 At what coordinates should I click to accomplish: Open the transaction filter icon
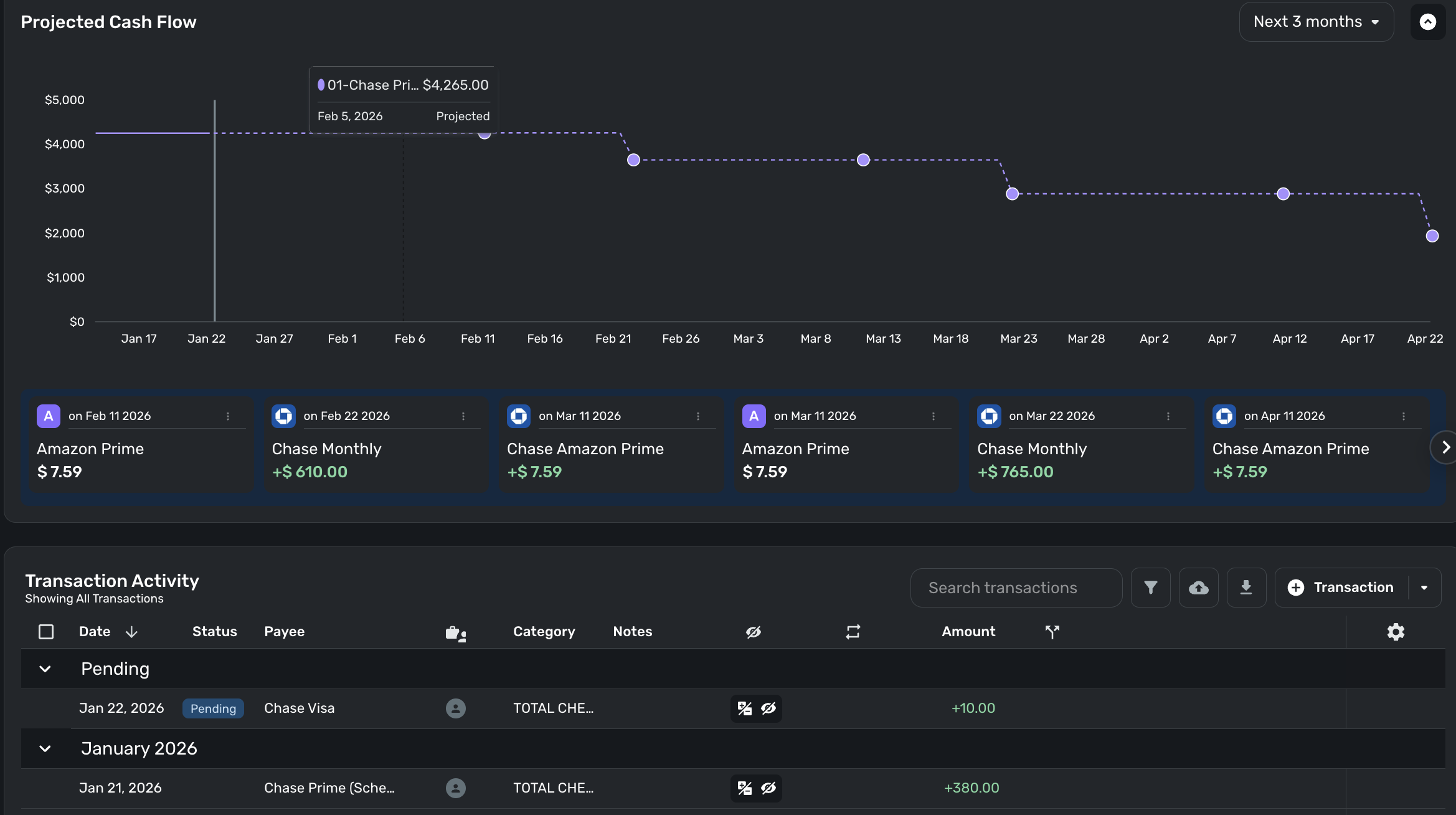[1150, 588]
